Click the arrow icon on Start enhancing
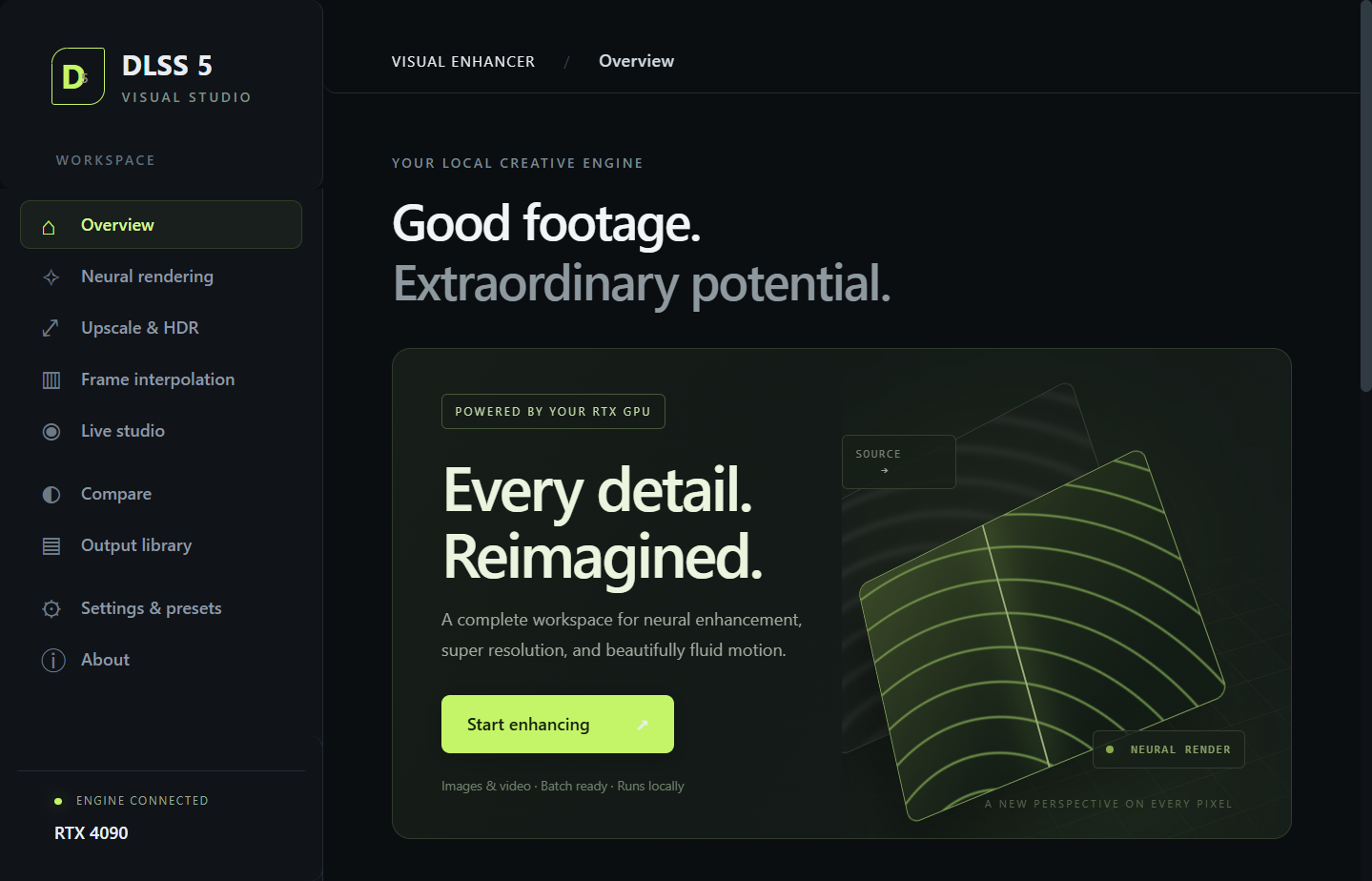 (x=643, y=725)
